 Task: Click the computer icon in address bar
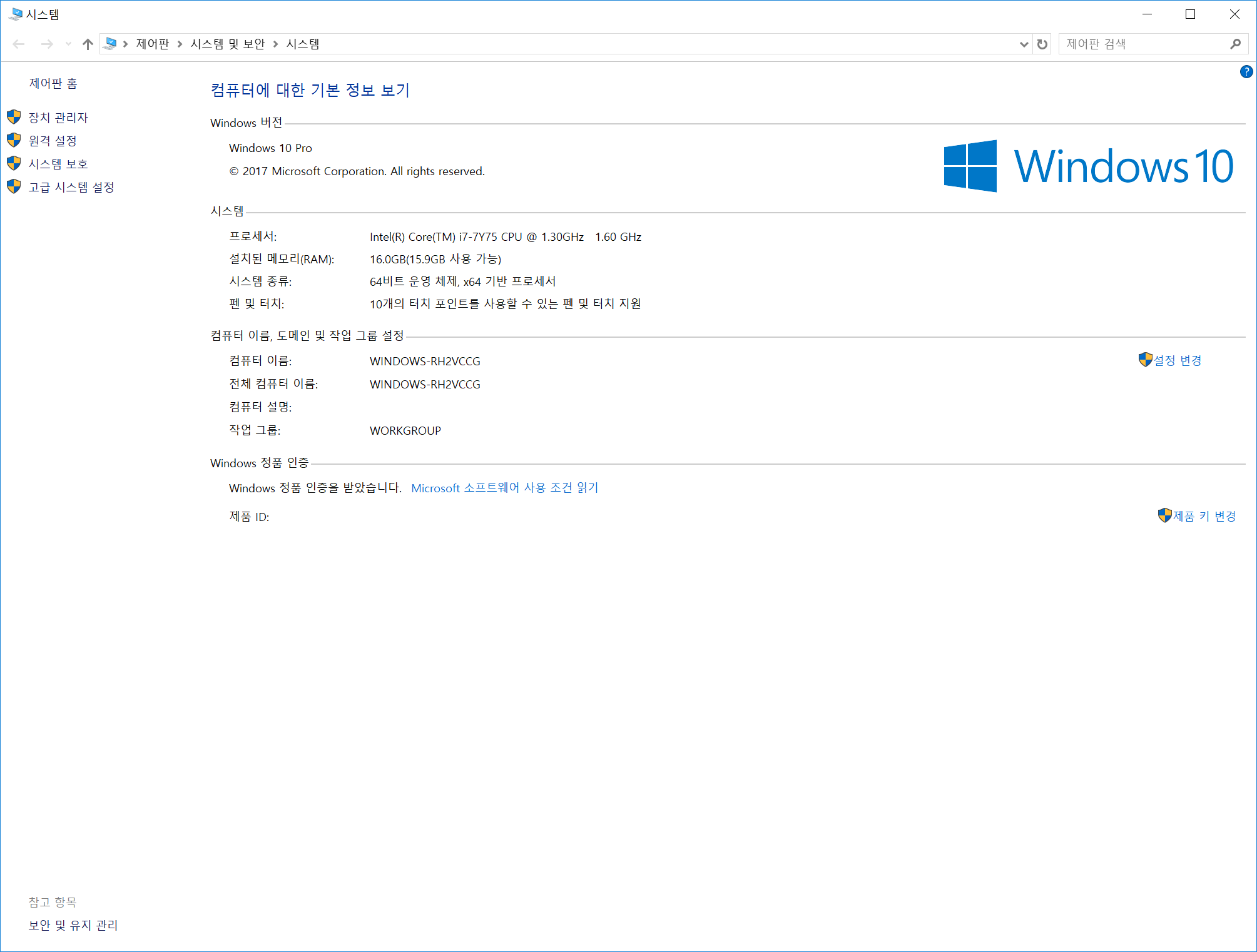coord(111,44)
